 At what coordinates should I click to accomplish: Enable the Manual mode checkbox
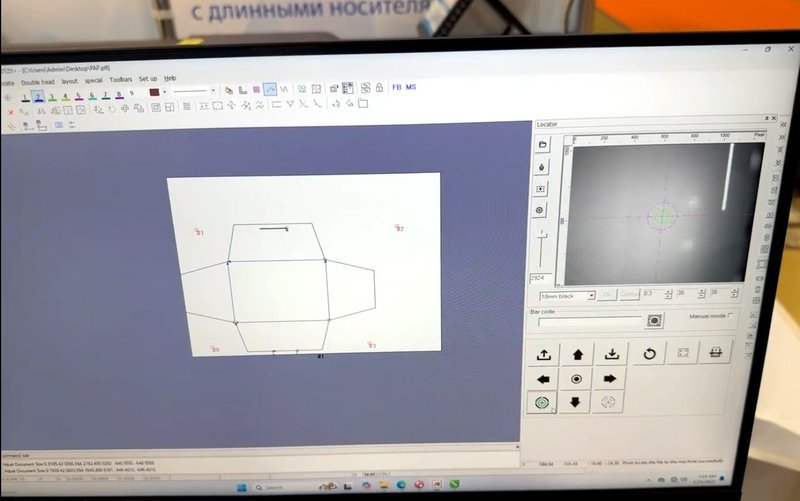[731, 315]
